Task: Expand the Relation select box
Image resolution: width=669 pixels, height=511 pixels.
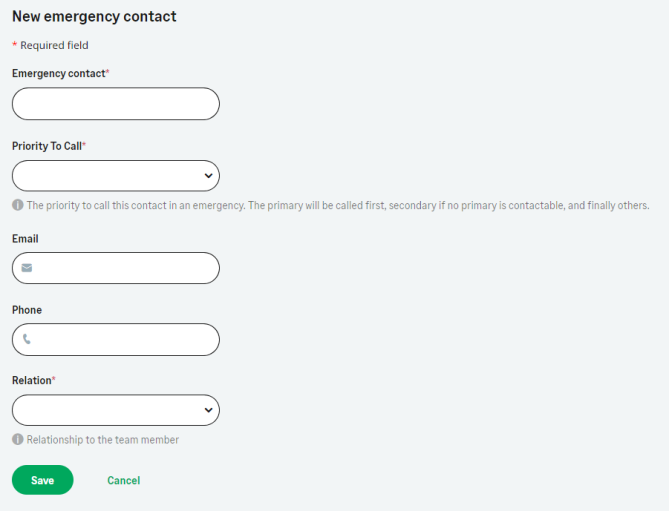Action: 115,410
